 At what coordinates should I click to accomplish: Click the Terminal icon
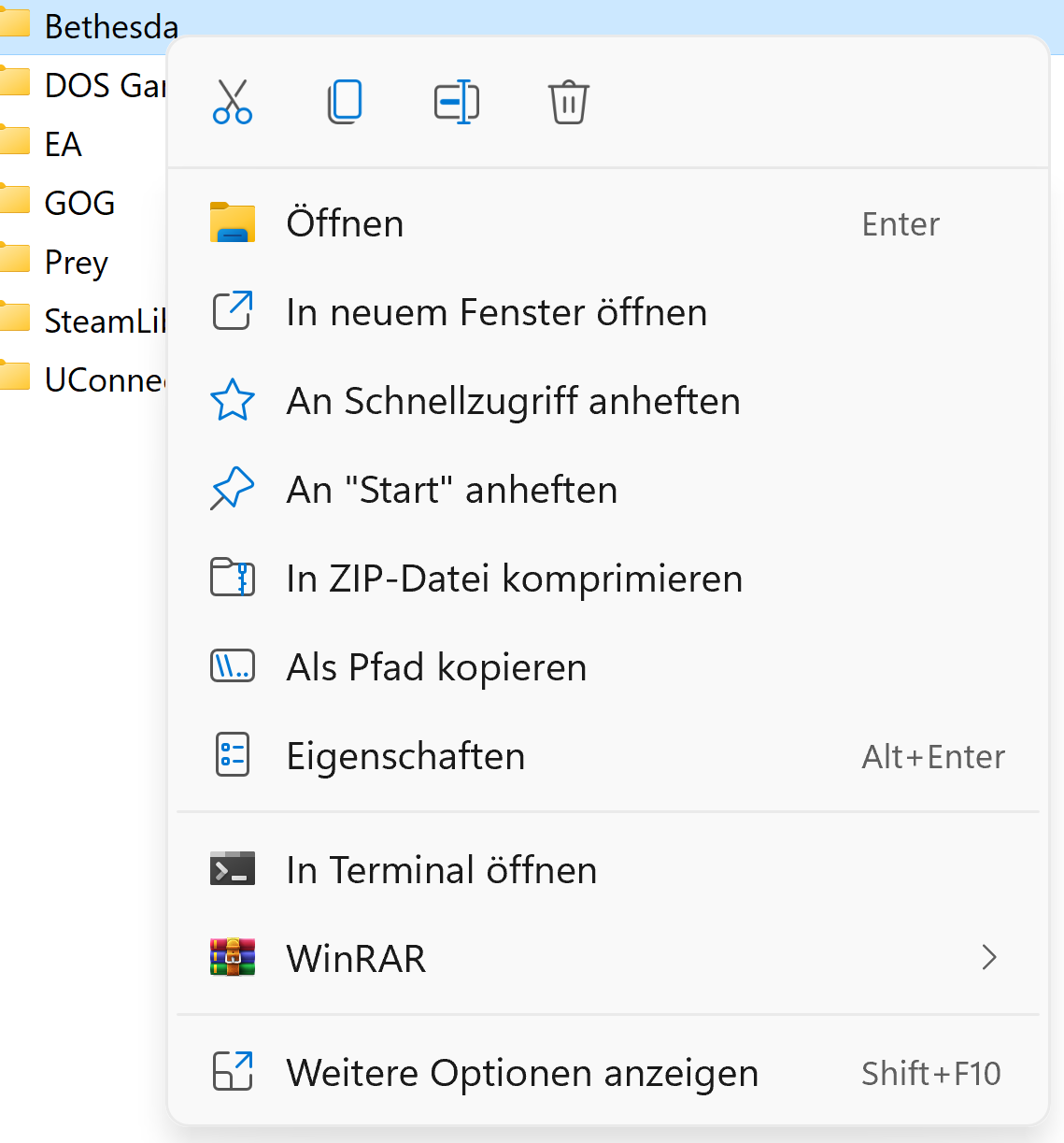pyautogui.click(x=233, y=870)
